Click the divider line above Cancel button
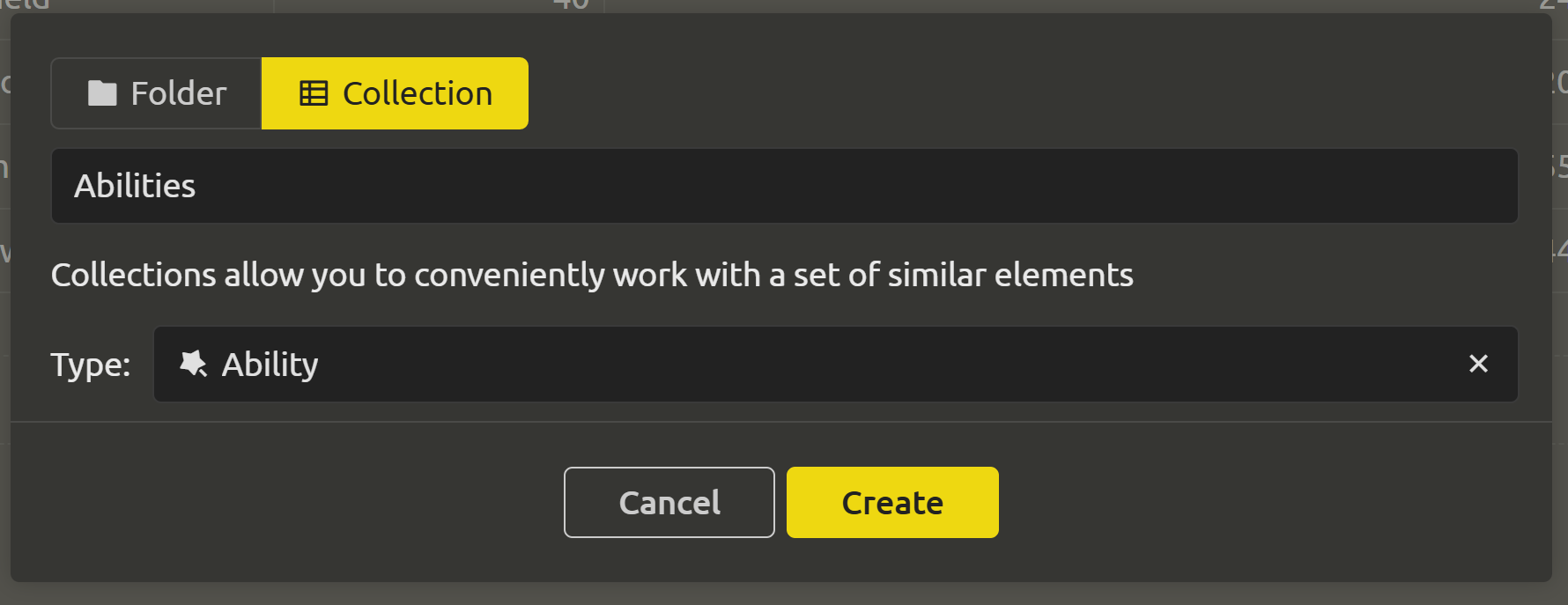This screenshot has height=605, width=1568. tap(781, 422)
